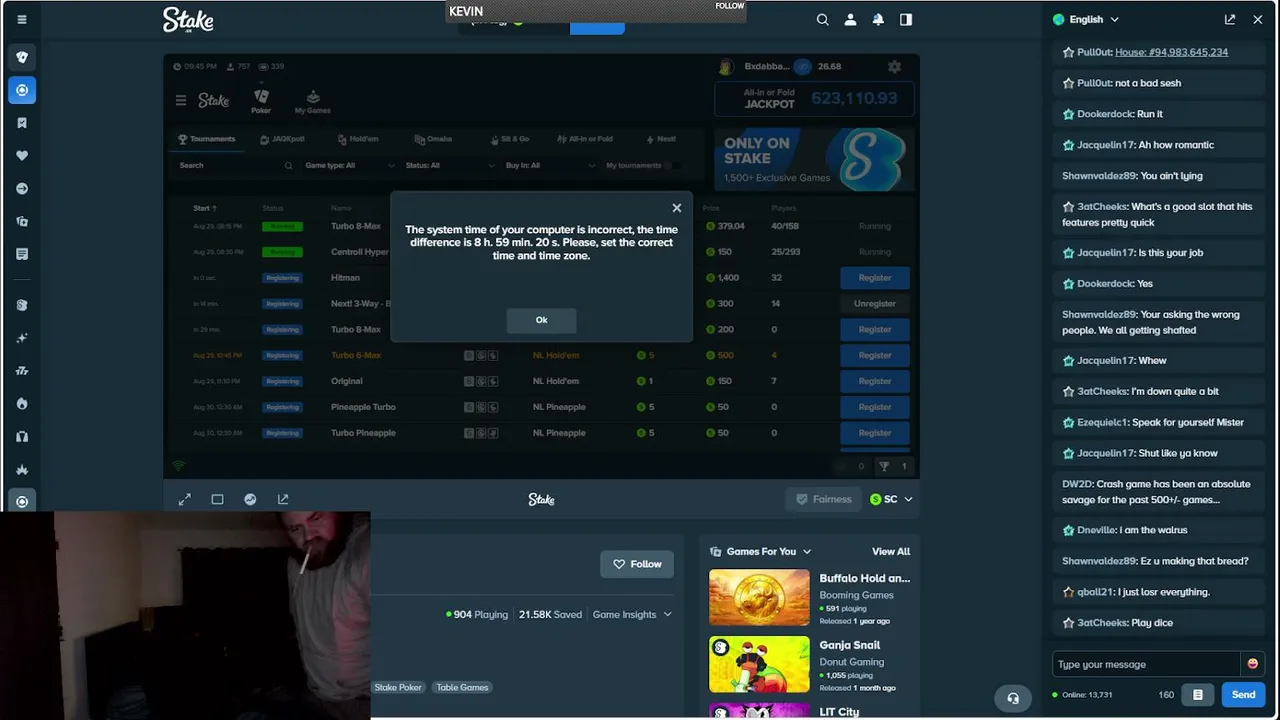
Task: Open the live support headset button
Action: click(x=1013, y=698)
